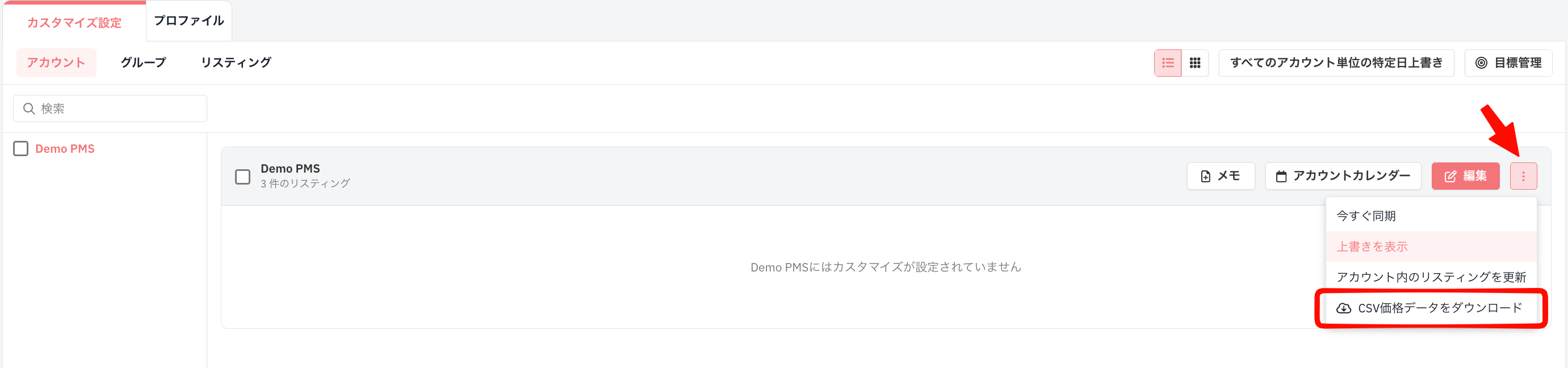The image size is (1568, 368).
Task: Switch to the グループ tab
Action: (143, 62)
